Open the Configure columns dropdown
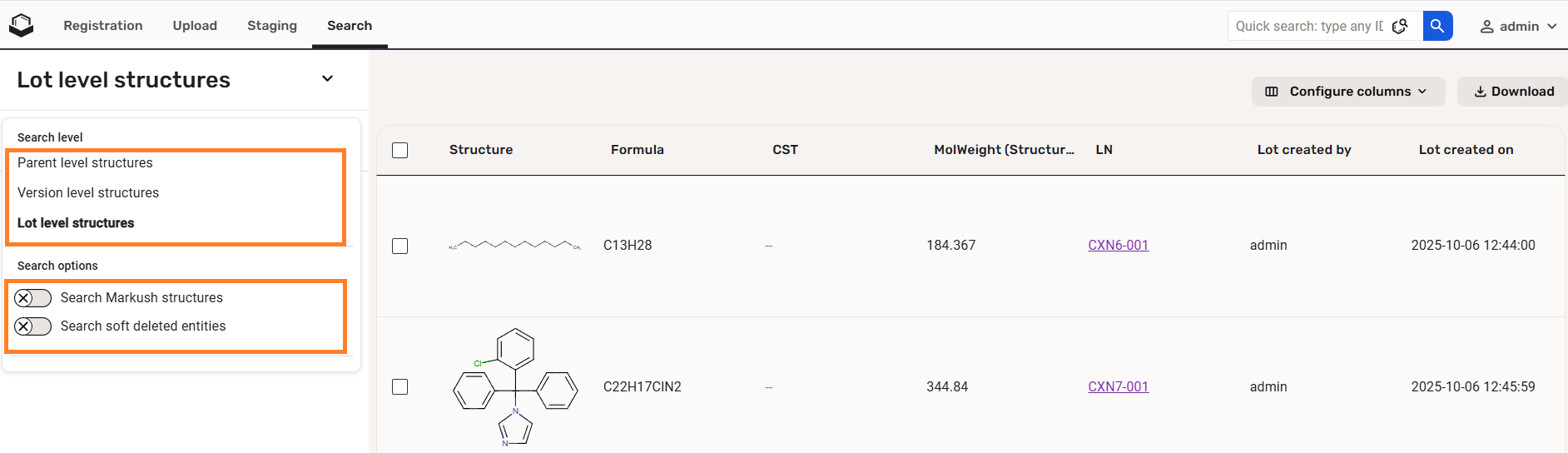 [x=1347, y=92]
